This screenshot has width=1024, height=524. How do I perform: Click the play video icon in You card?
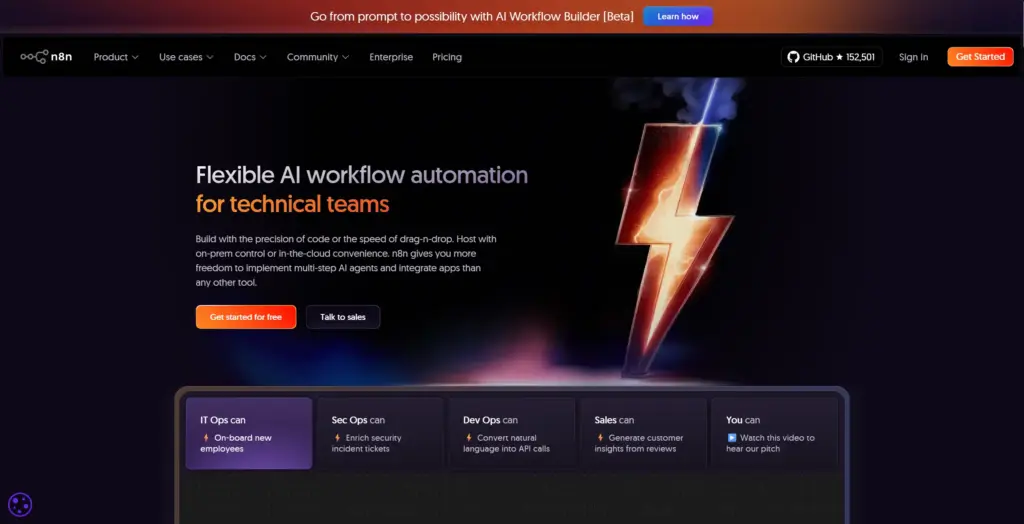pos(732,438)
